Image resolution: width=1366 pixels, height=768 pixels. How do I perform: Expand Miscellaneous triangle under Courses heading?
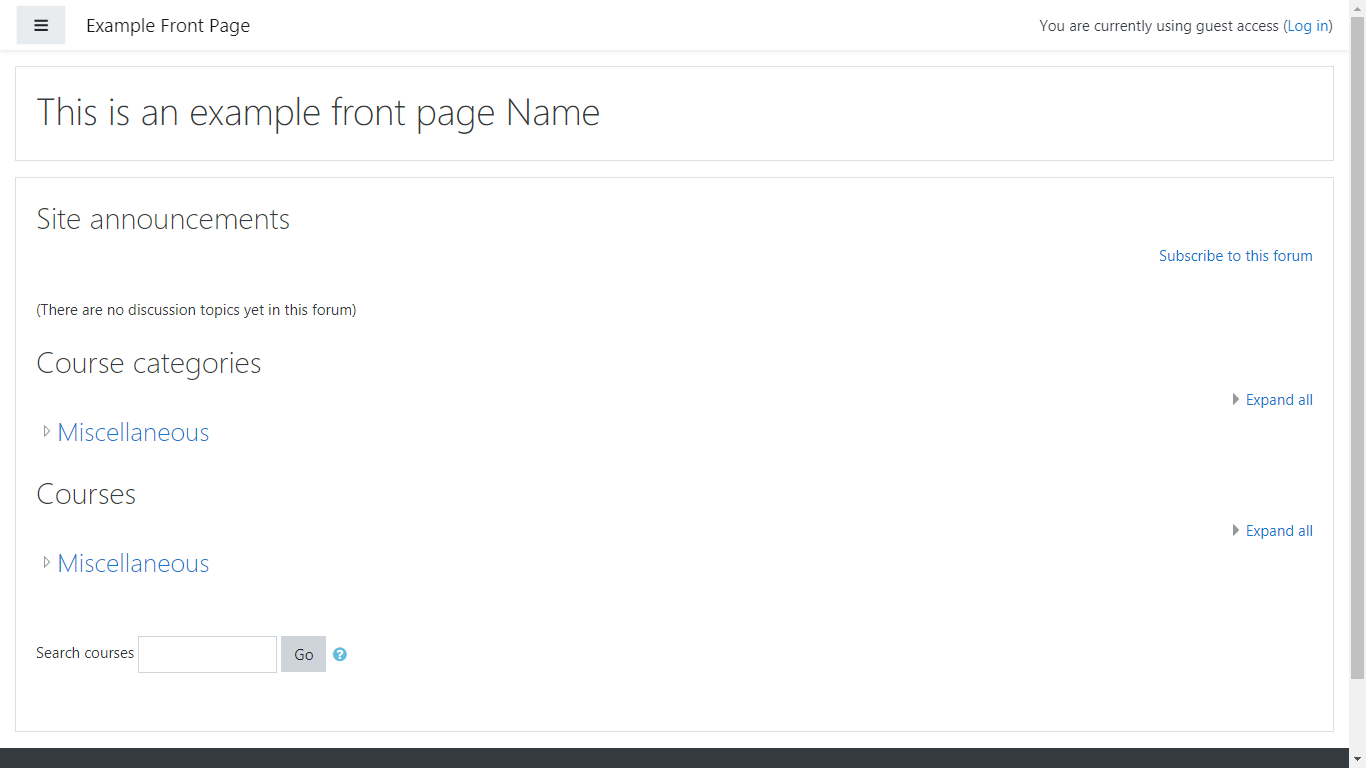tap(46, 563)
